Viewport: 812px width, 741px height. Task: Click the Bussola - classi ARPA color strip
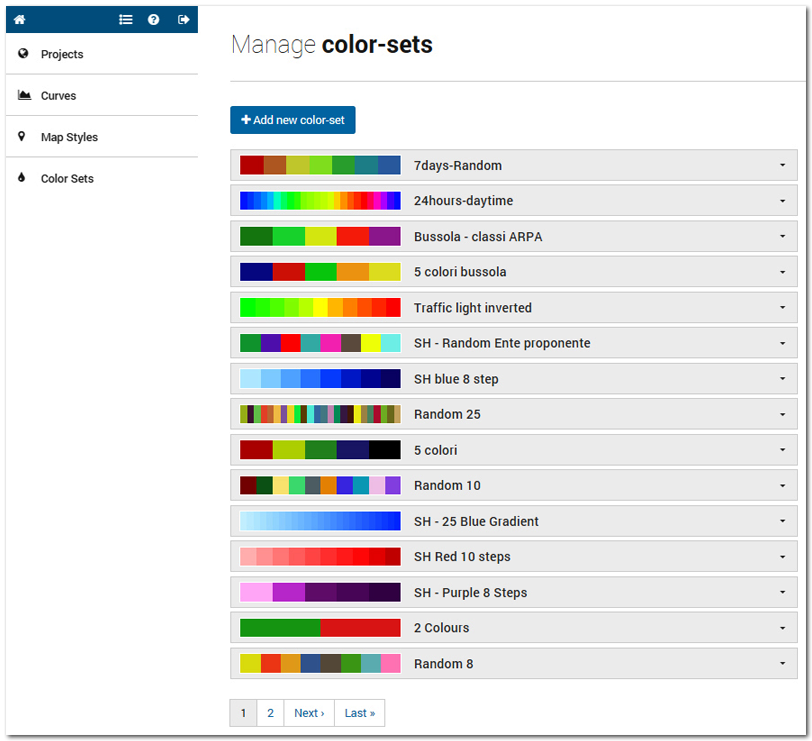point(320,236)
